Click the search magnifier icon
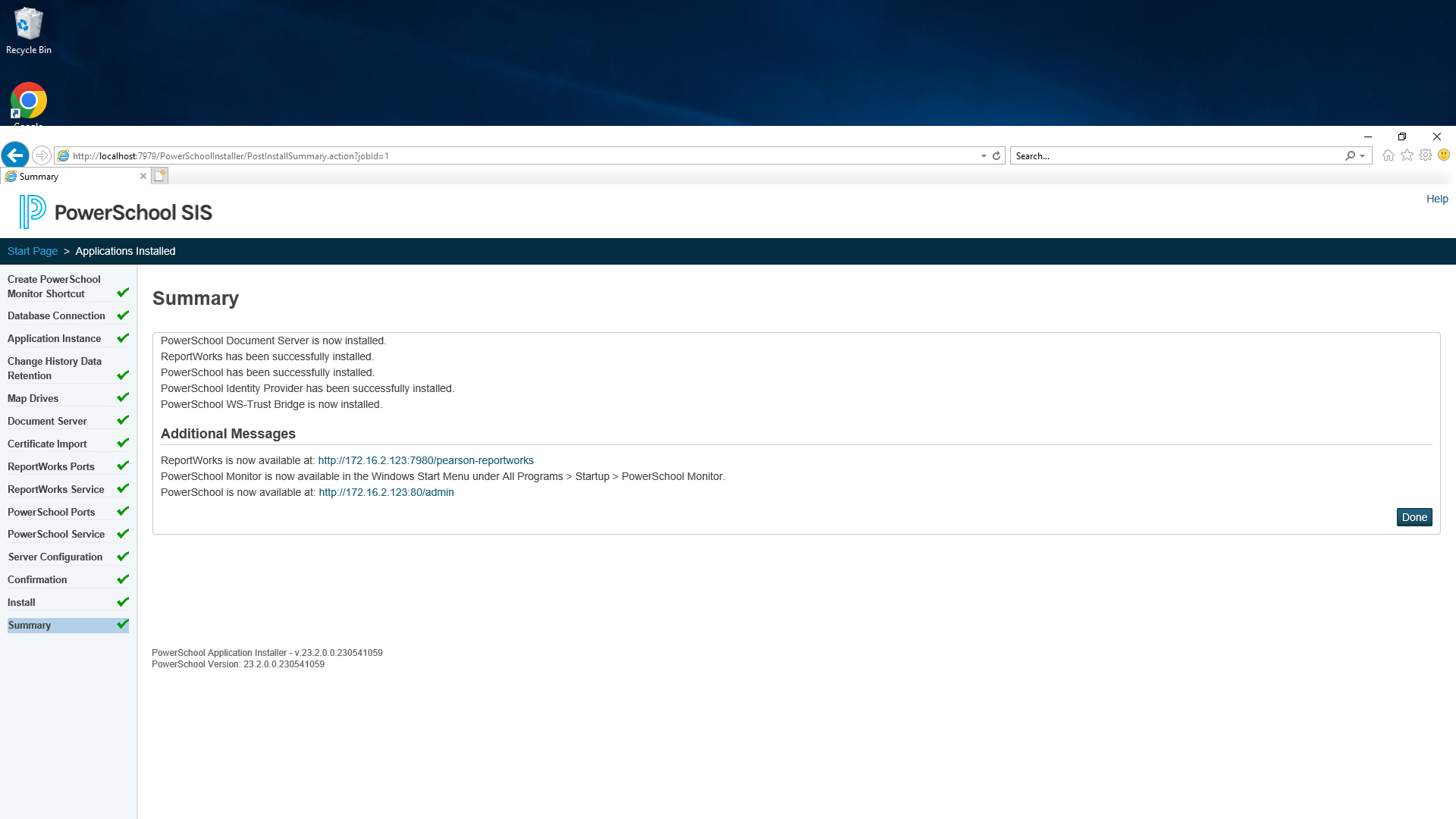 tap(1351, 155)
